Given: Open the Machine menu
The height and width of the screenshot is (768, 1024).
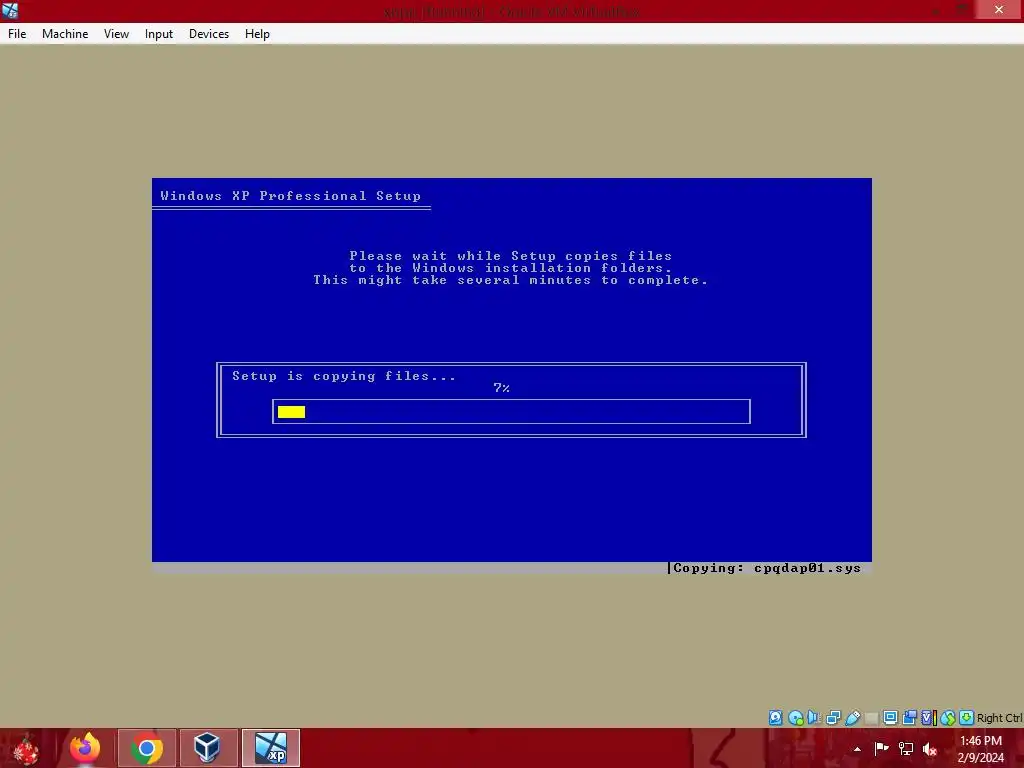Looking at the screenshot, I should [x=65, y=34].
